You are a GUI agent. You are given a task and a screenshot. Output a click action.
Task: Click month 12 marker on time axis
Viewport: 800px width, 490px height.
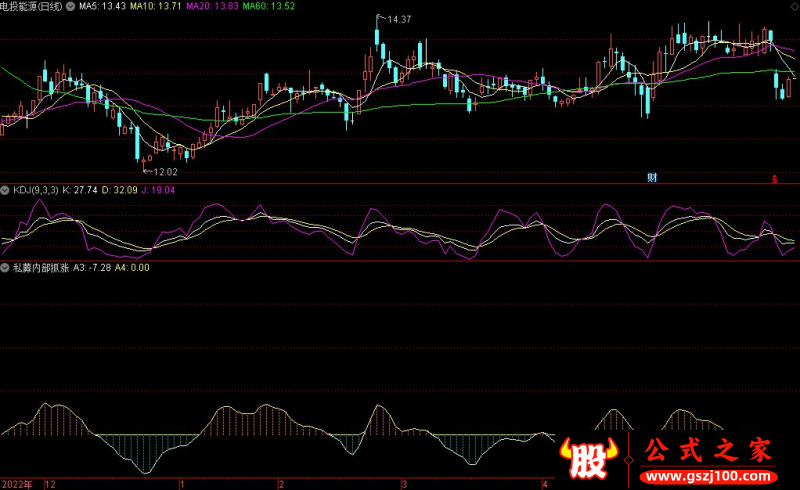click(51, 483)
